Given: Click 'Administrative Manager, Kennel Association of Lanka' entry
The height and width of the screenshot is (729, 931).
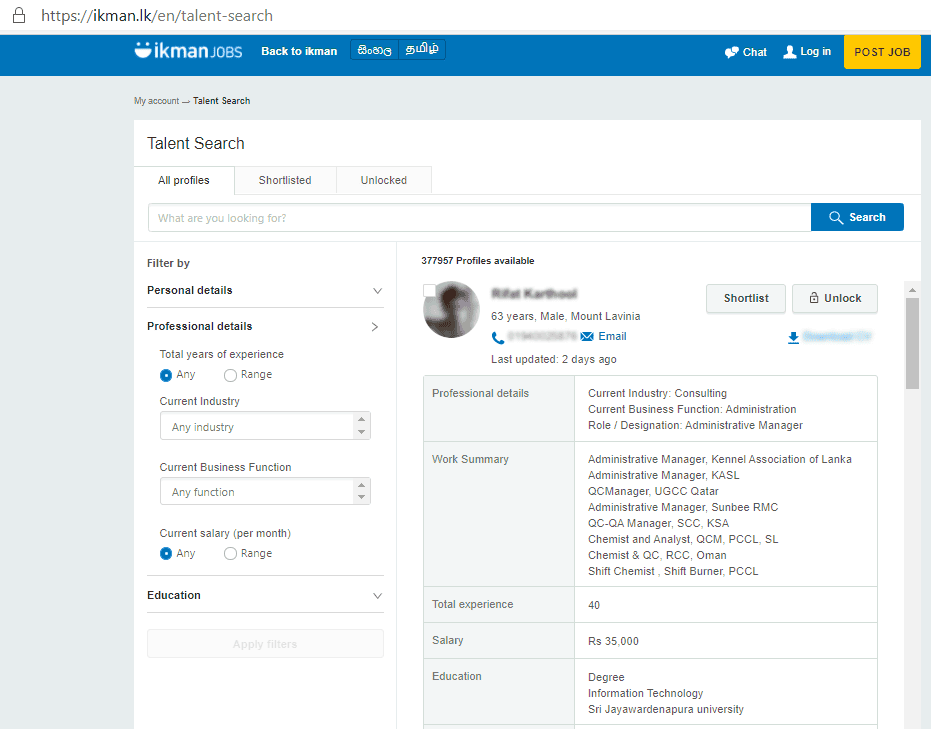Looking at the screenshot, I should point(720,459).
